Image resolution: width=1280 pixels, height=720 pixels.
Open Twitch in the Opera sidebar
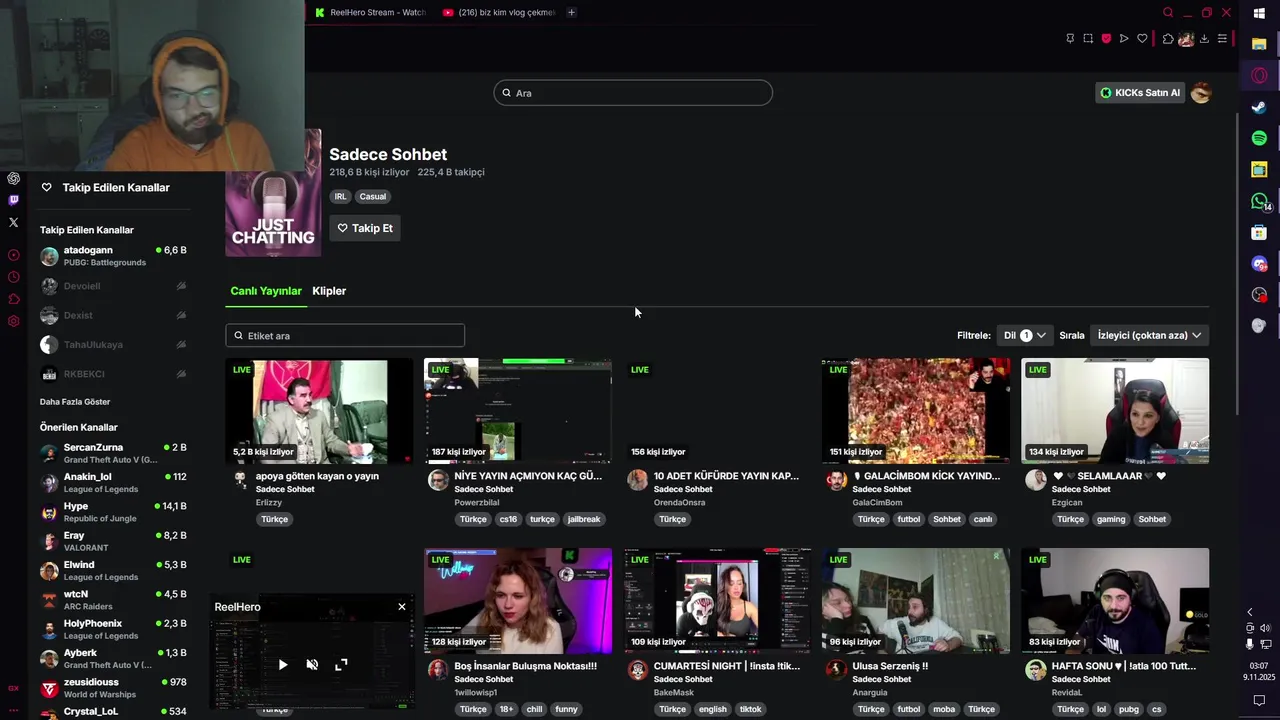(x=14, y=201)
